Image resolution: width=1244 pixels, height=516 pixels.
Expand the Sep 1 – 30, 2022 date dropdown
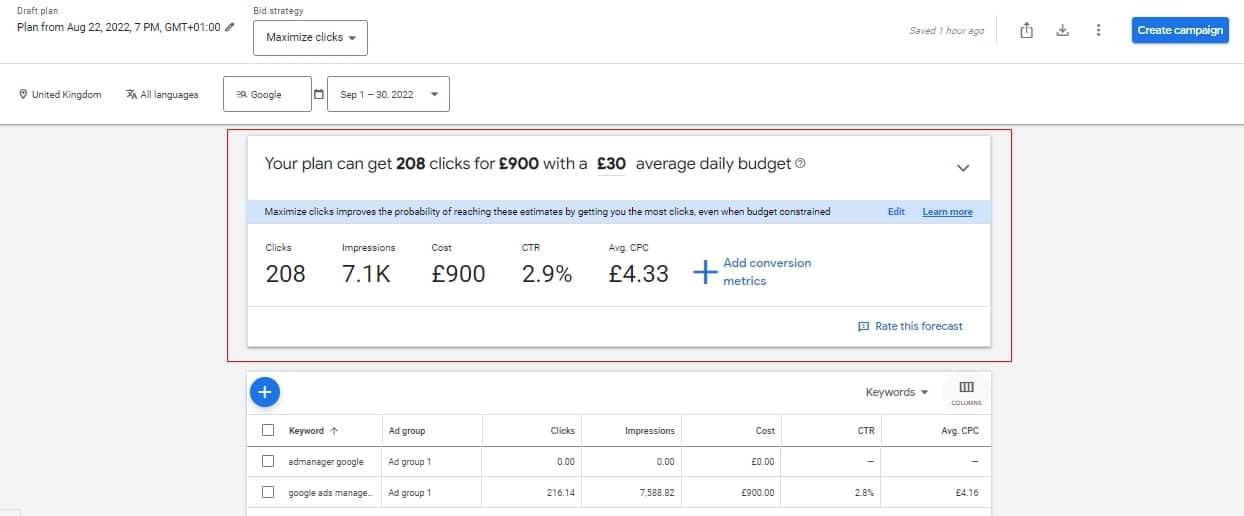click(x=389, y=94)
